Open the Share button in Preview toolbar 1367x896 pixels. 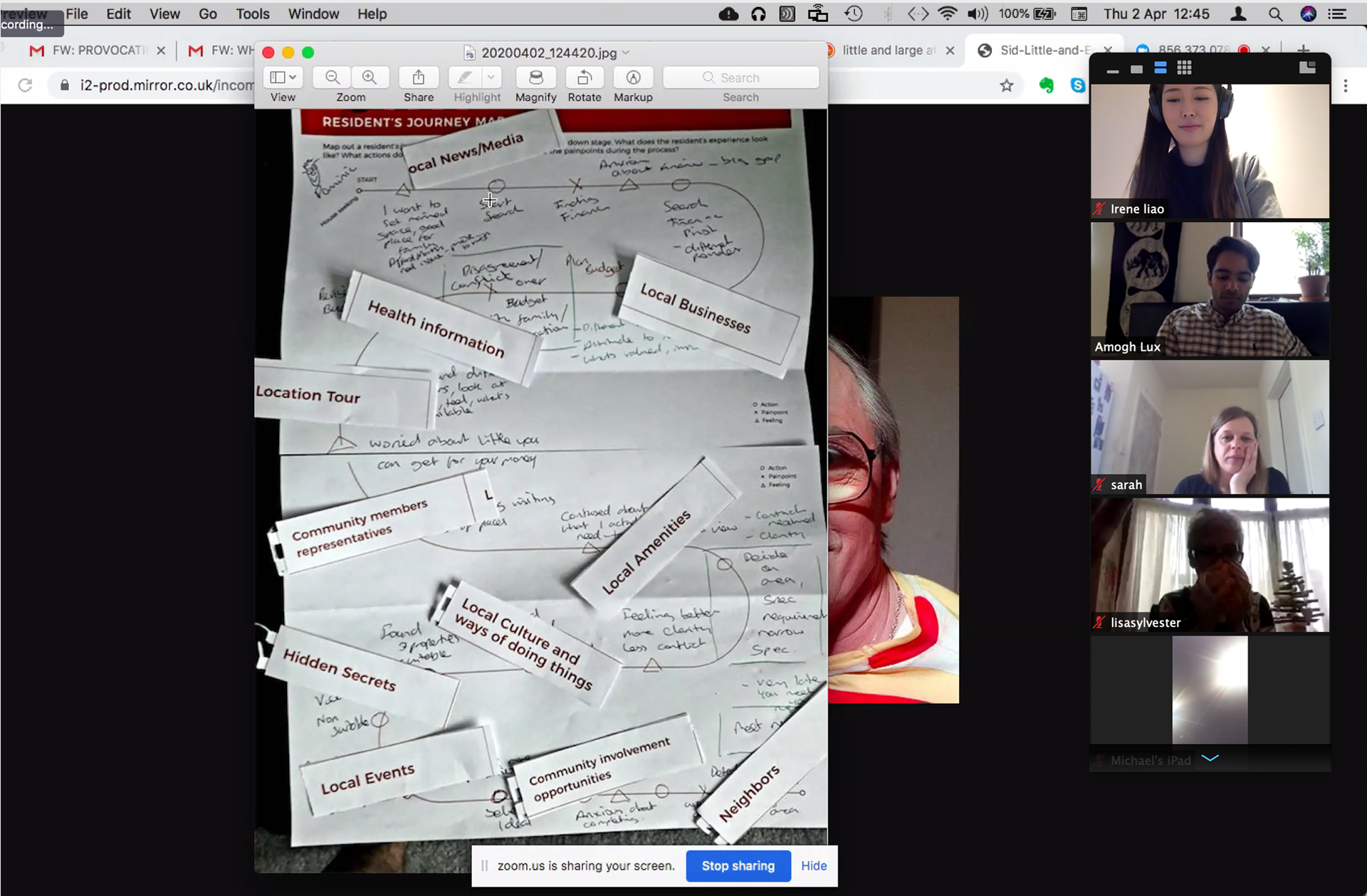point(419,78)
